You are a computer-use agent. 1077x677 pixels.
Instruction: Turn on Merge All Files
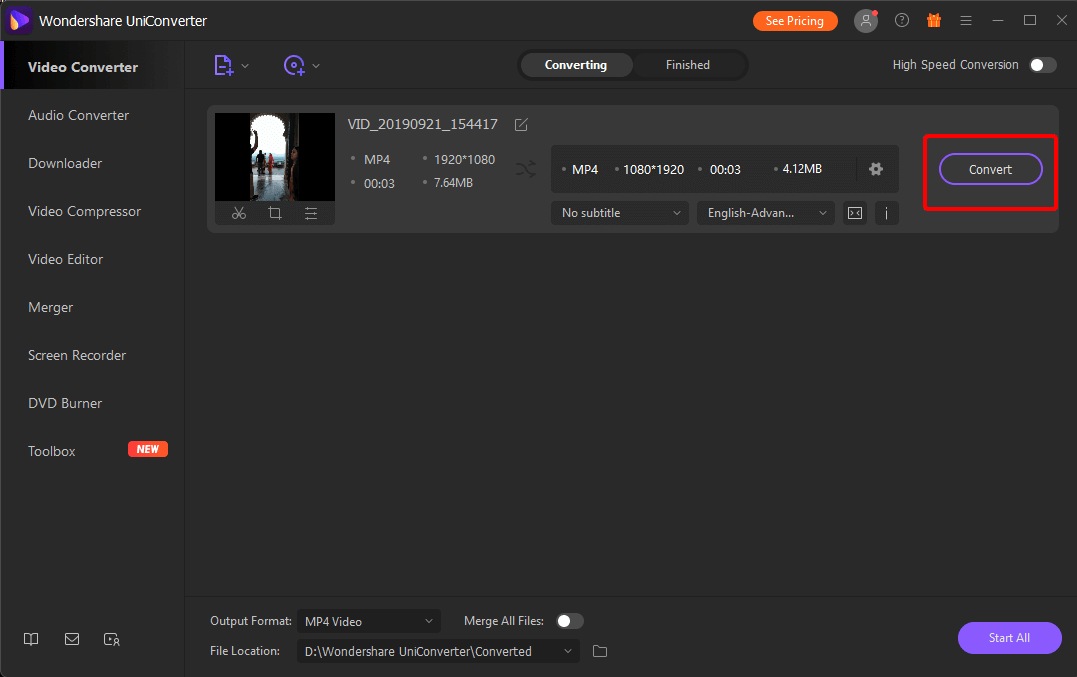(569, 620)
